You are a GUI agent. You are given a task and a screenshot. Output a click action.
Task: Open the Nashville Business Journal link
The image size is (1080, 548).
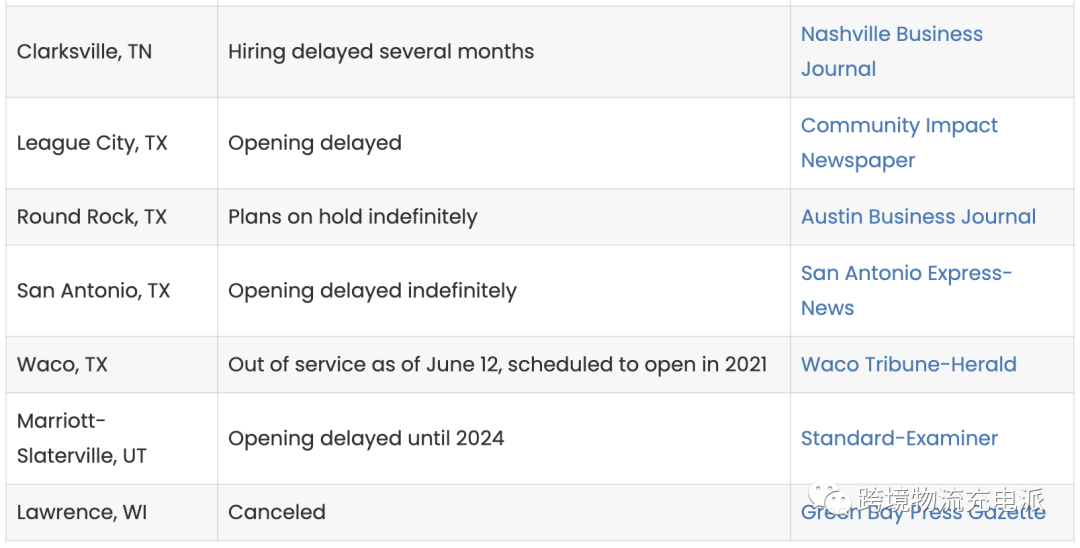point(891,52)
